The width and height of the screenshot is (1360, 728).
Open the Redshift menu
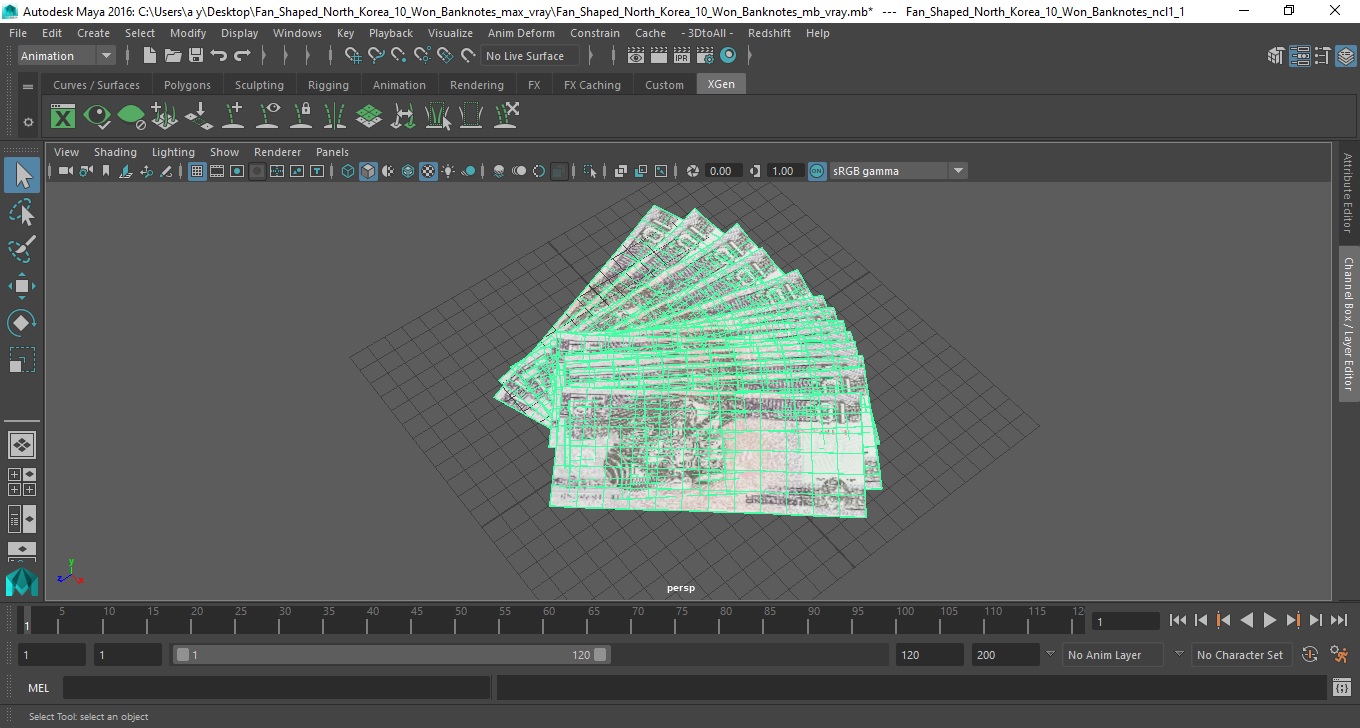tap(769, 33)
